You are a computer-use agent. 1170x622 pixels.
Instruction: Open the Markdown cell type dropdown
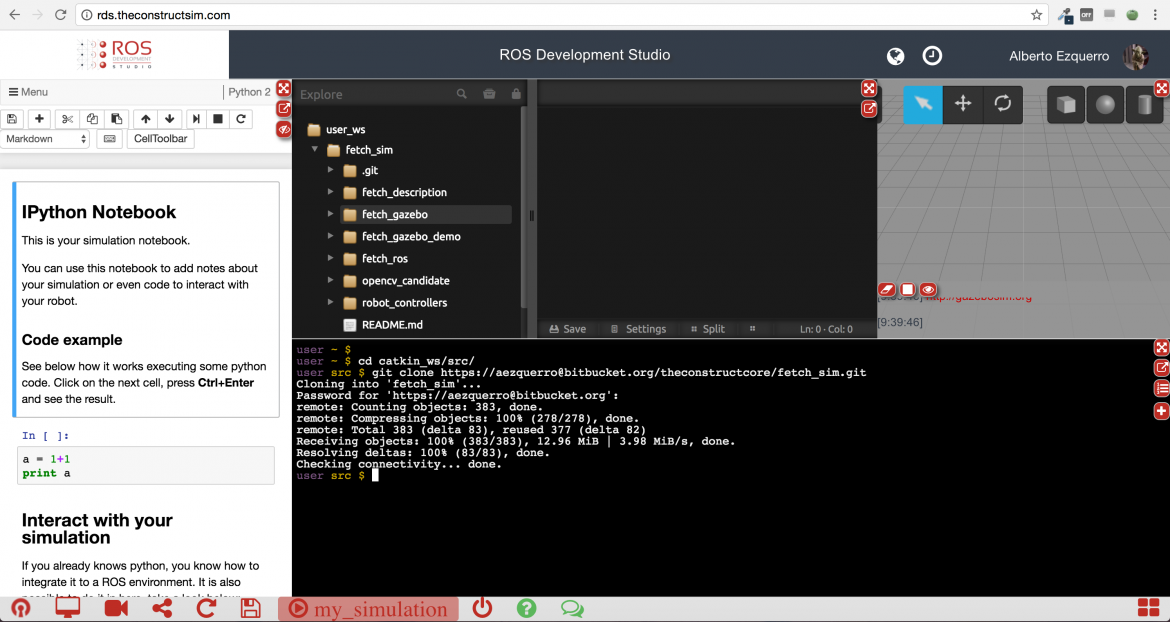point(45,139)
